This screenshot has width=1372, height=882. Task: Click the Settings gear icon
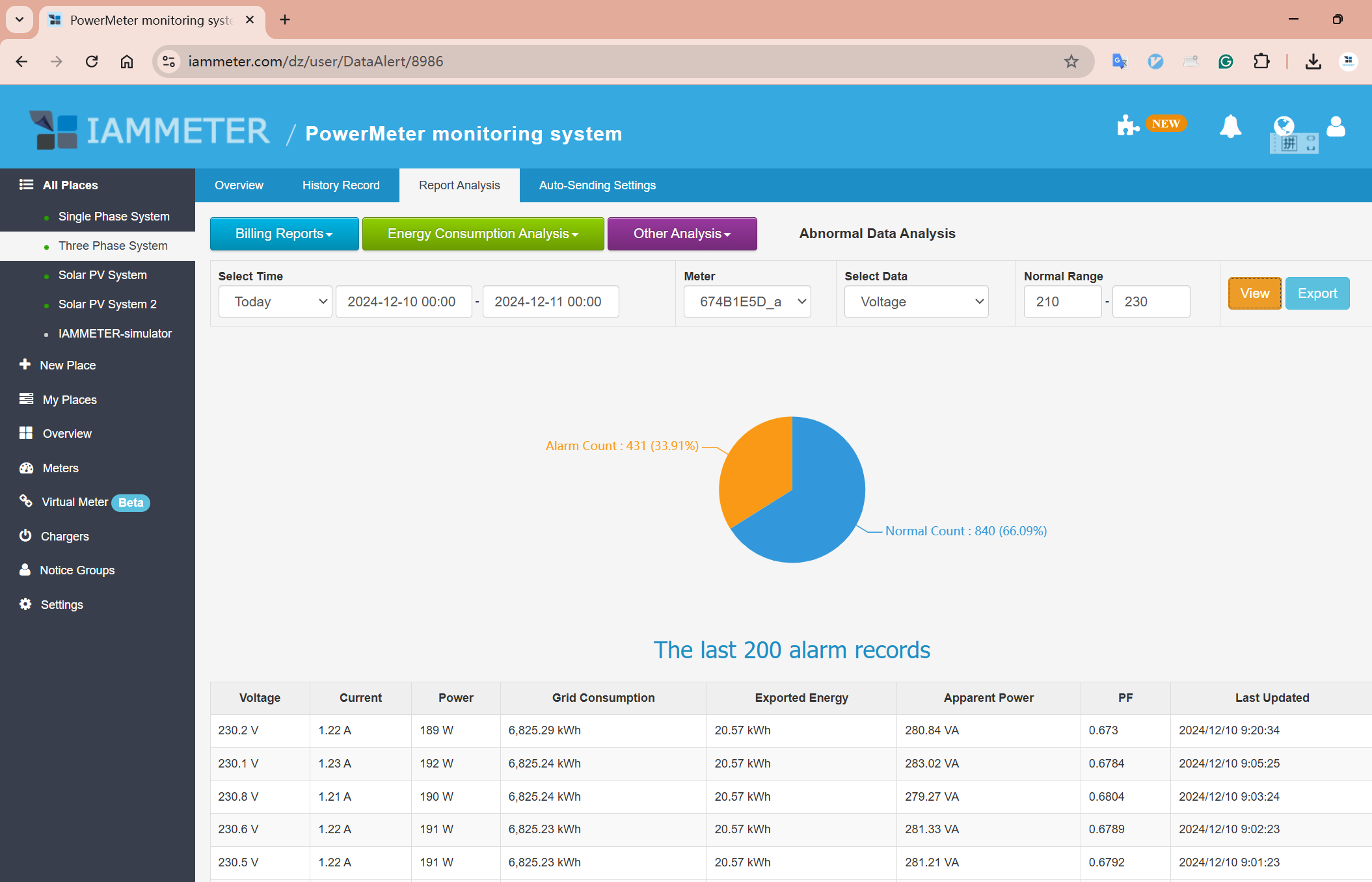tap(25, 604)
